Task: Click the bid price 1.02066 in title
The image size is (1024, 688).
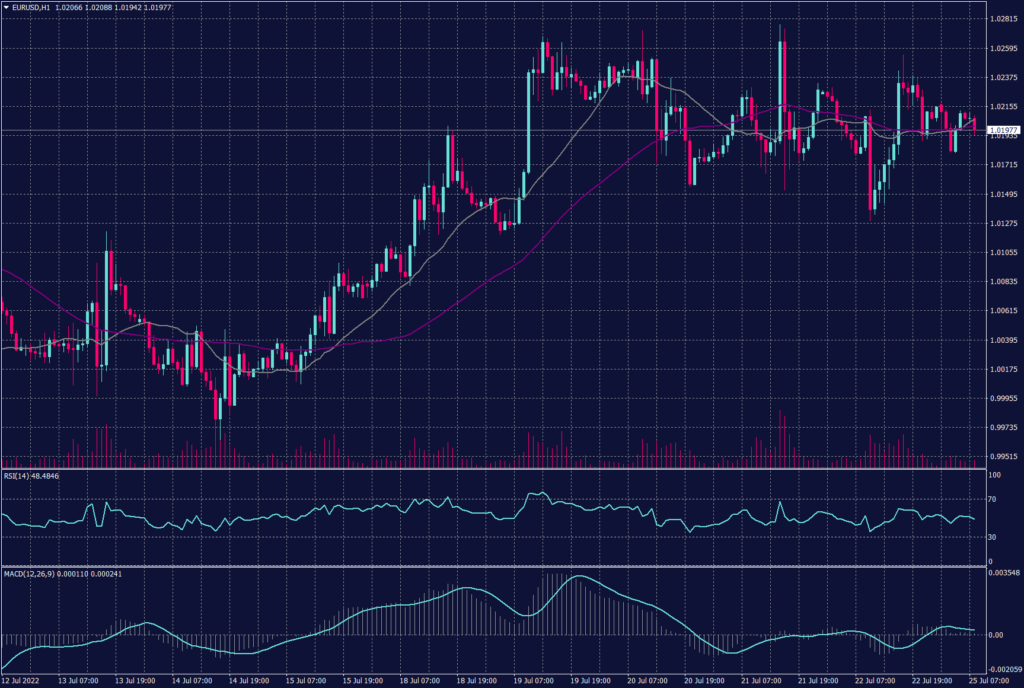Action: pyautogui.click(x=68, y=8)
